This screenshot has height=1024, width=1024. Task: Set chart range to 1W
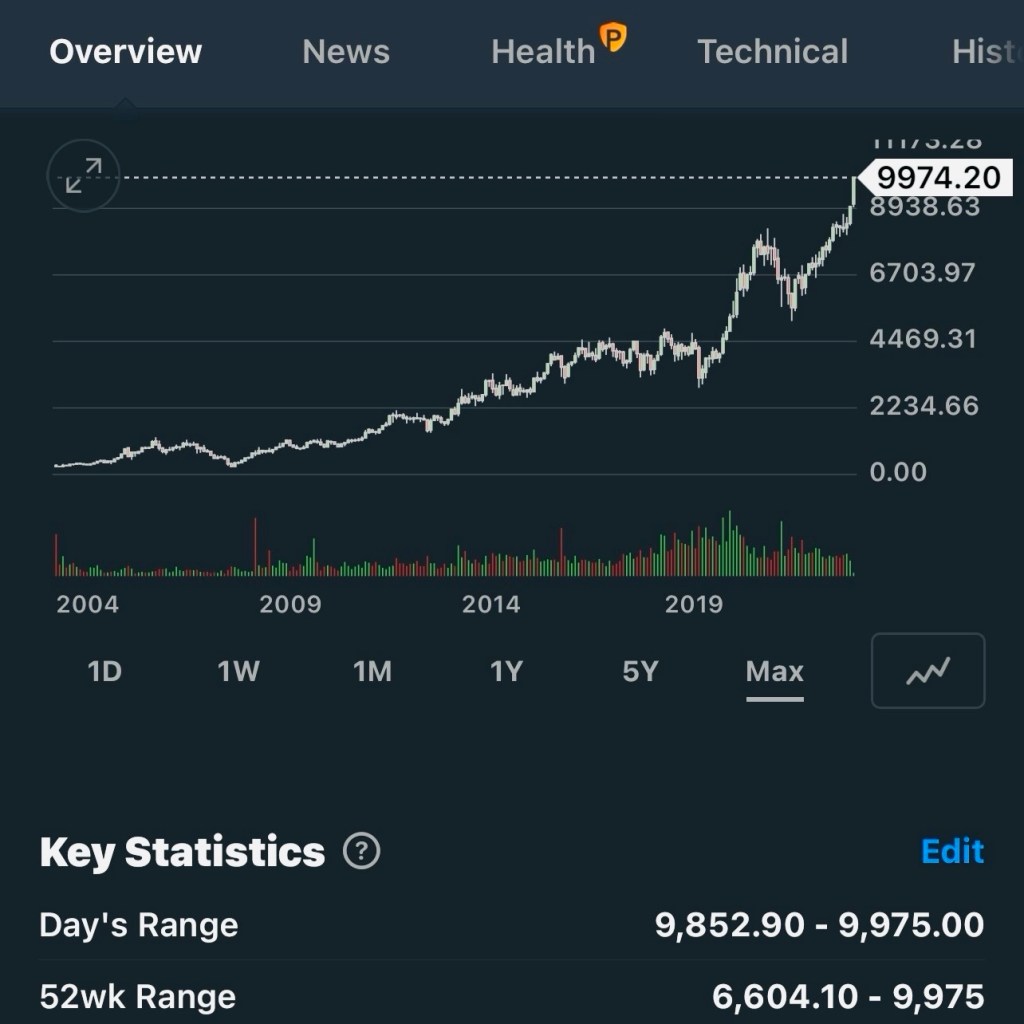click(x=238, y=671)
